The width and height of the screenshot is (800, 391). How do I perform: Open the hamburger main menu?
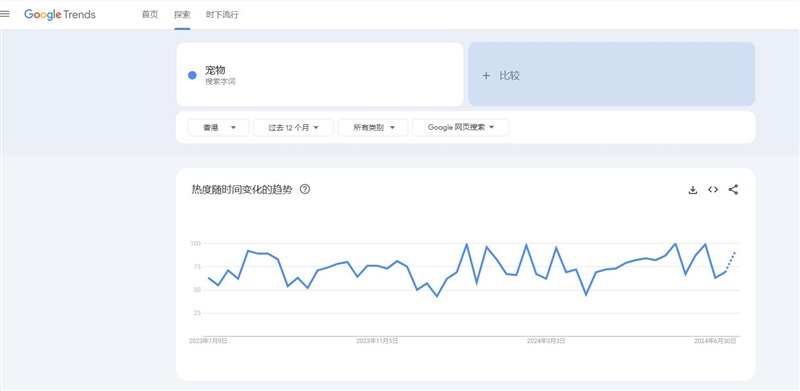point(5,14)
